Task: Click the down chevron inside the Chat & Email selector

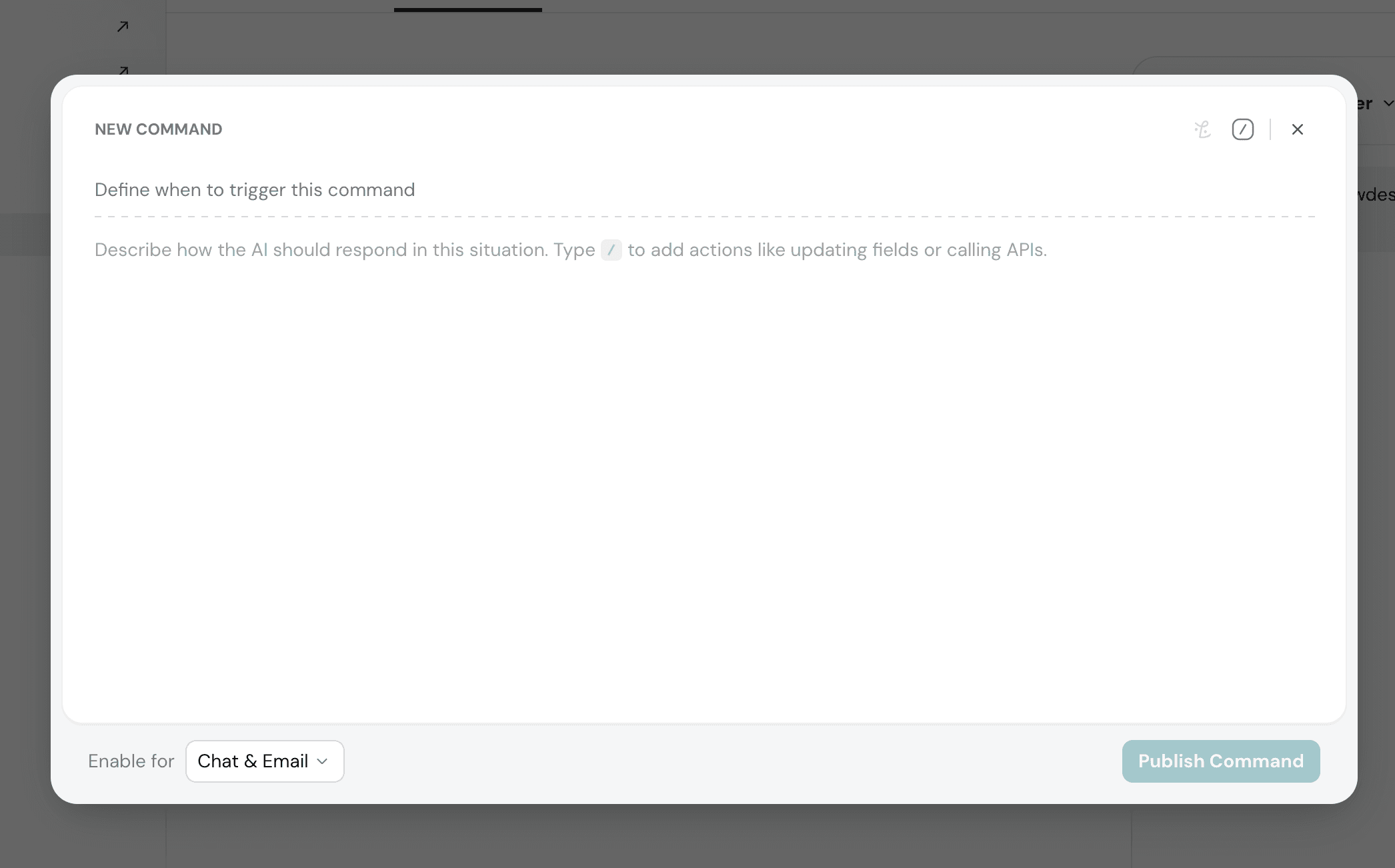Action: [x=323, y=761]
